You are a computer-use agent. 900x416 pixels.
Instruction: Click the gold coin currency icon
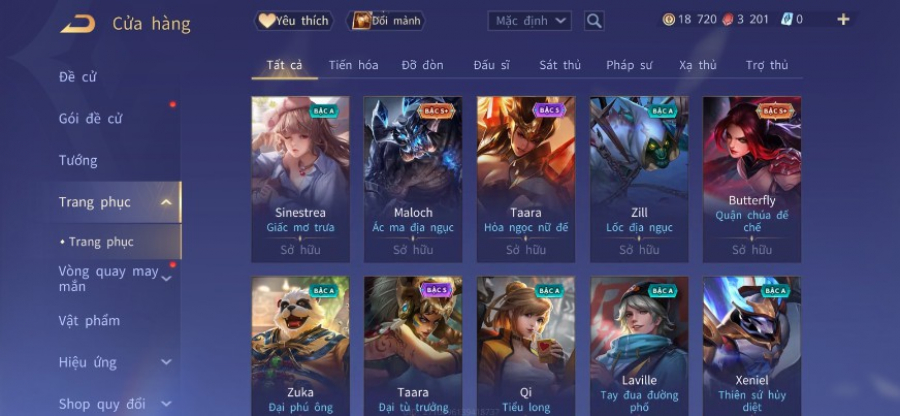click(668, 20)
